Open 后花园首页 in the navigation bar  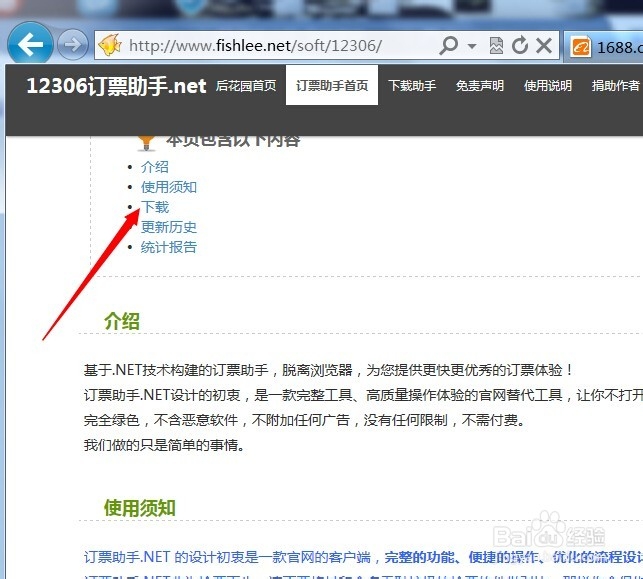[246, 86]
